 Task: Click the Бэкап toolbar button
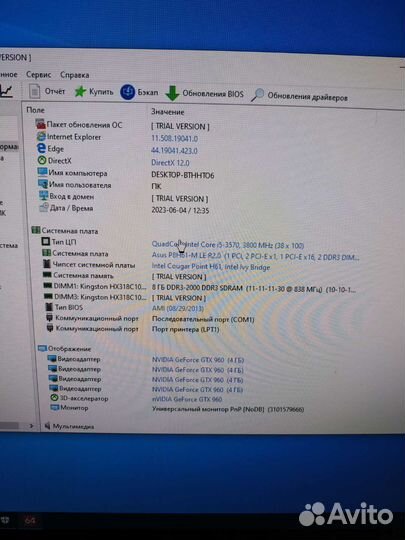pos(139,92)
